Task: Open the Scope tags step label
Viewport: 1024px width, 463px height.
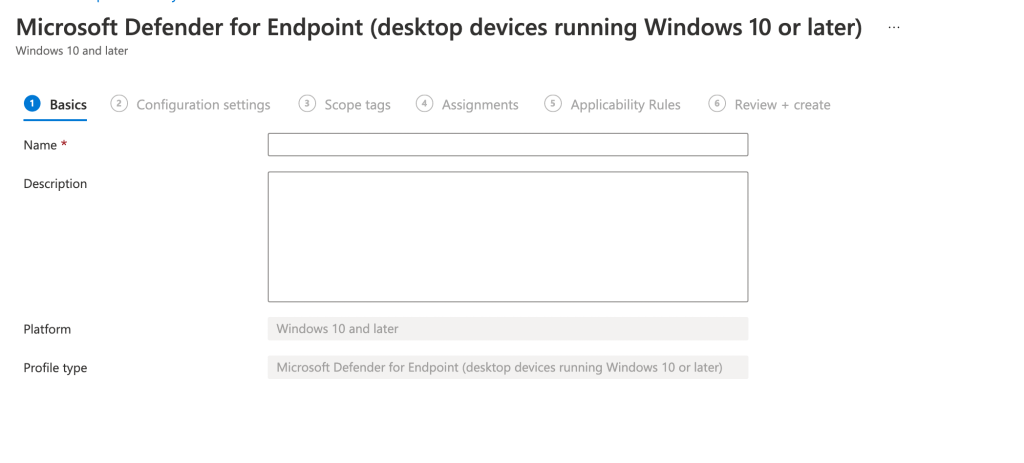Action: (x=357, y=105)
